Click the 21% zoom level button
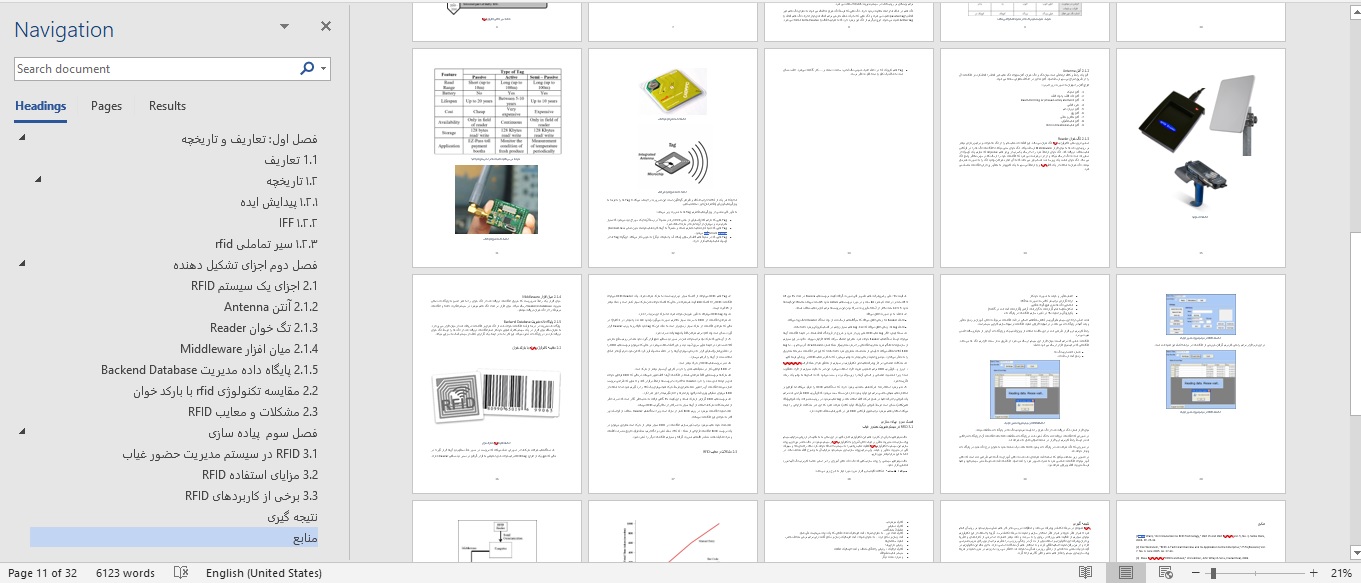Image resolution: width=1361 pixels, height=583 pixels. coord(1339,573)
